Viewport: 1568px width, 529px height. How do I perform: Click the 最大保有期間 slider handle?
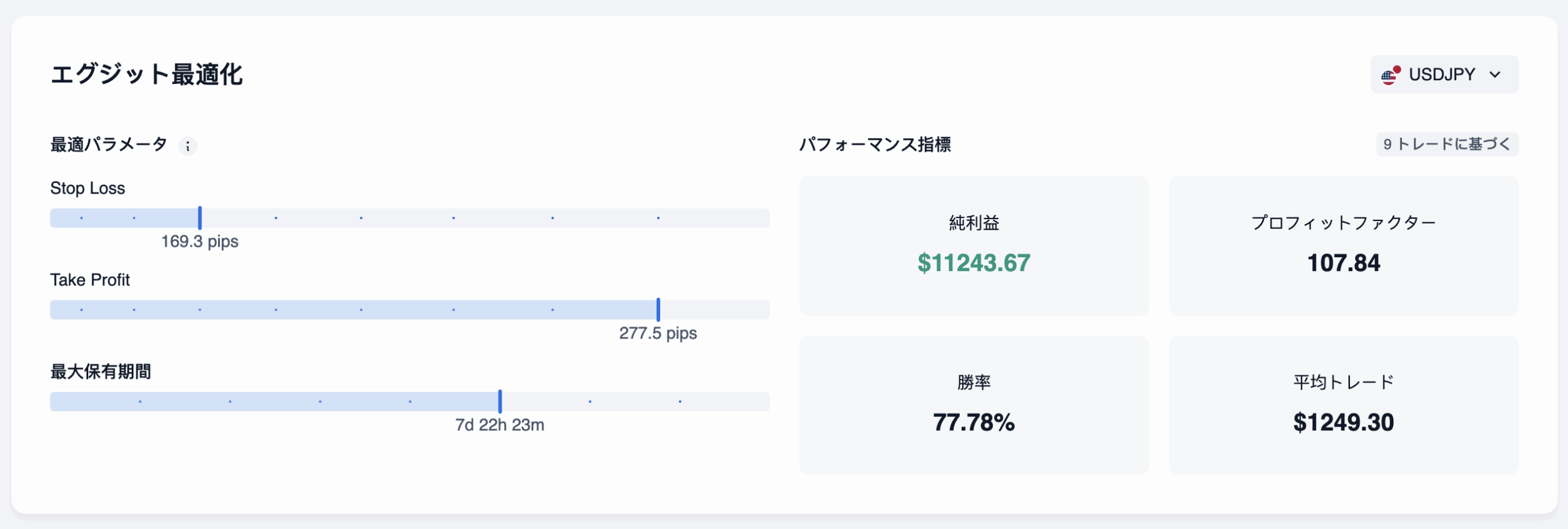click(500, 402)
